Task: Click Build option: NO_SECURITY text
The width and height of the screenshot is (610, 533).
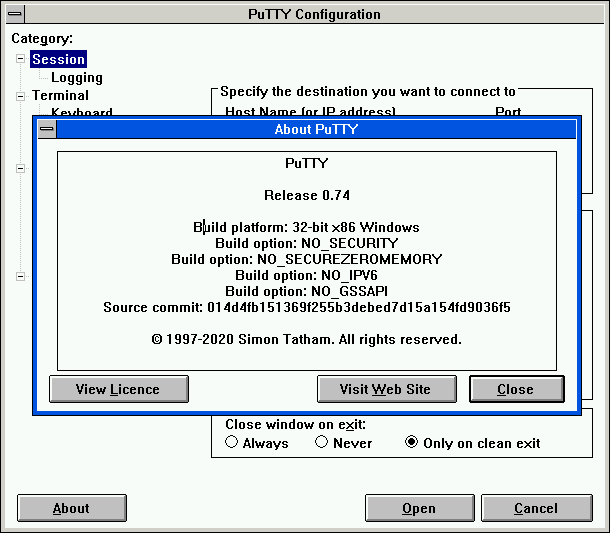Action: pos(307,243)
